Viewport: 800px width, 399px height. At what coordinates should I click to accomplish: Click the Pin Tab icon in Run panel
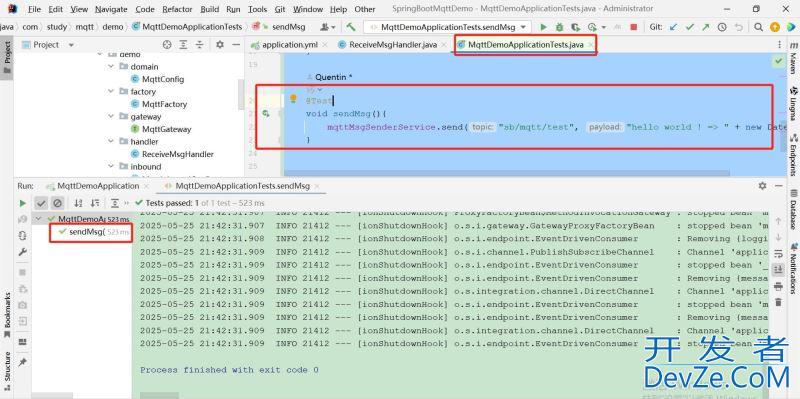point(22,362)
